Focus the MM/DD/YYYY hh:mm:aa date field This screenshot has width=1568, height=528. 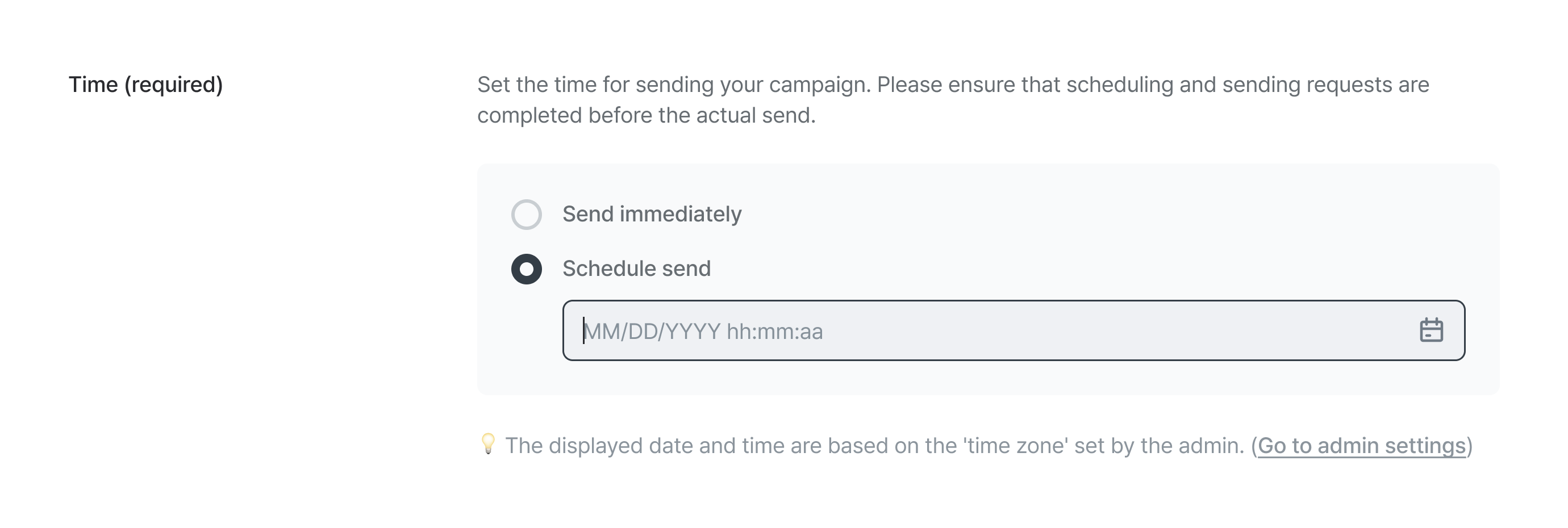tap(1014, 330)
